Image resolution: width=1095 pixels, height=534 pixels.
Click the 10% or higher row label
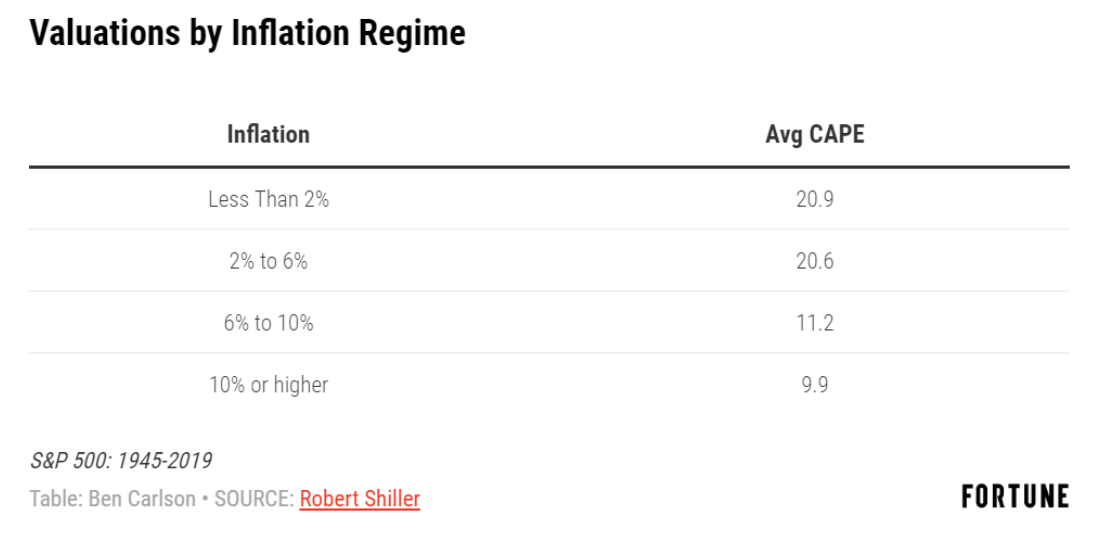pyautogui.click(x=268, y=385)
